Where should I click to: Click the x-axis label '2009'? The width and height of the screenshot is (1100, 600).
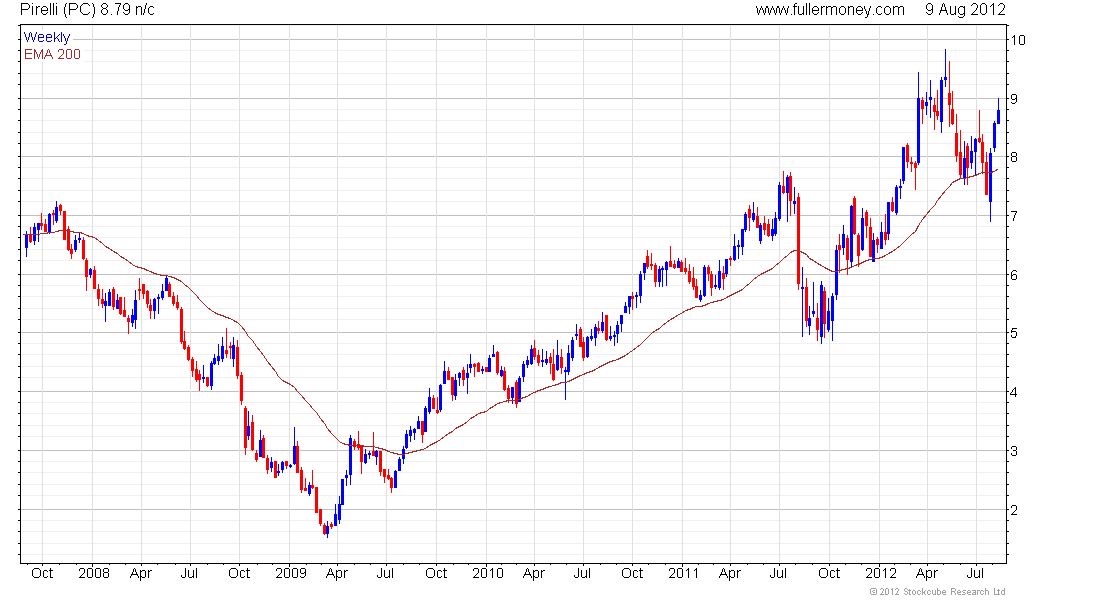point(290,573)
